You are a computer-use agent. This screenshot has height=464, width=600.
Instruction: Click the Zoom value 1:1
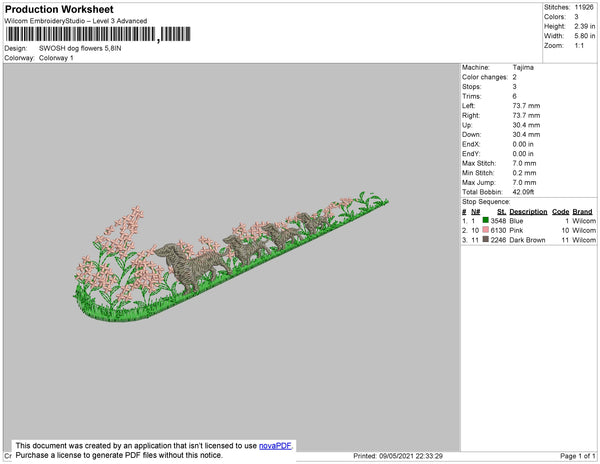pyautogui.click(x=579, y=46)
